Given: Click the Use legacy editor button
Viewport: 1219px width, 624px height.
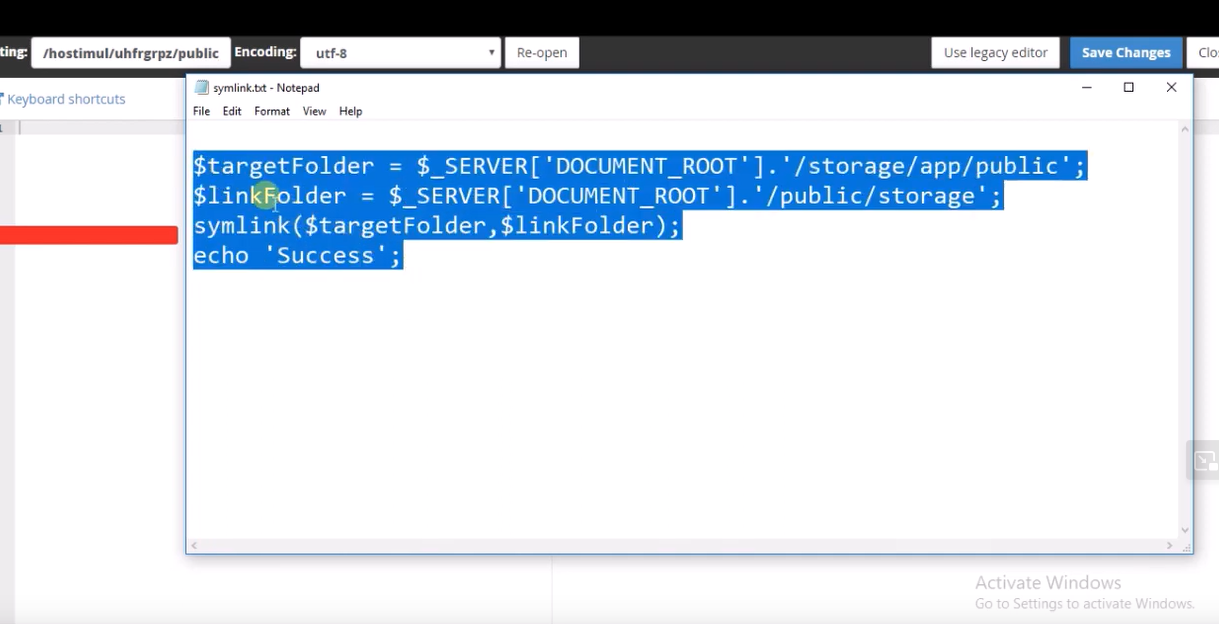Looking at the screenshot, I should (995, 53).
